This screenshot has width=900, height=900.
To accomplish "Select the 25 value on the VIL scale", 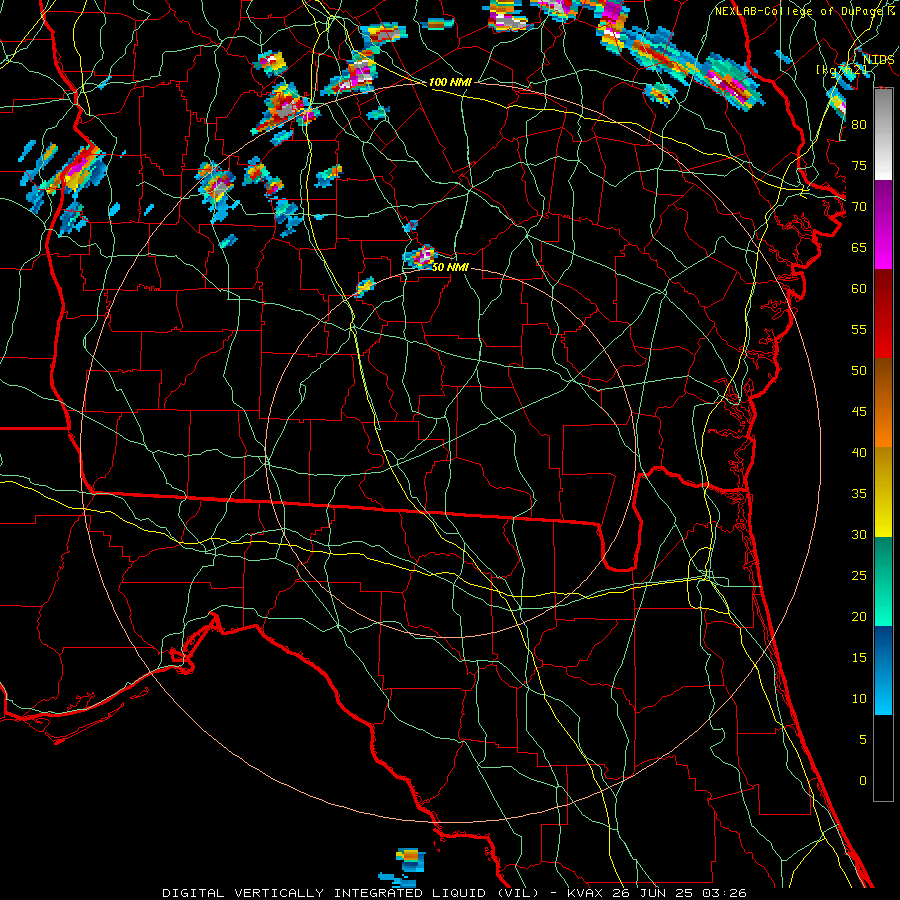I will (859, 576).
